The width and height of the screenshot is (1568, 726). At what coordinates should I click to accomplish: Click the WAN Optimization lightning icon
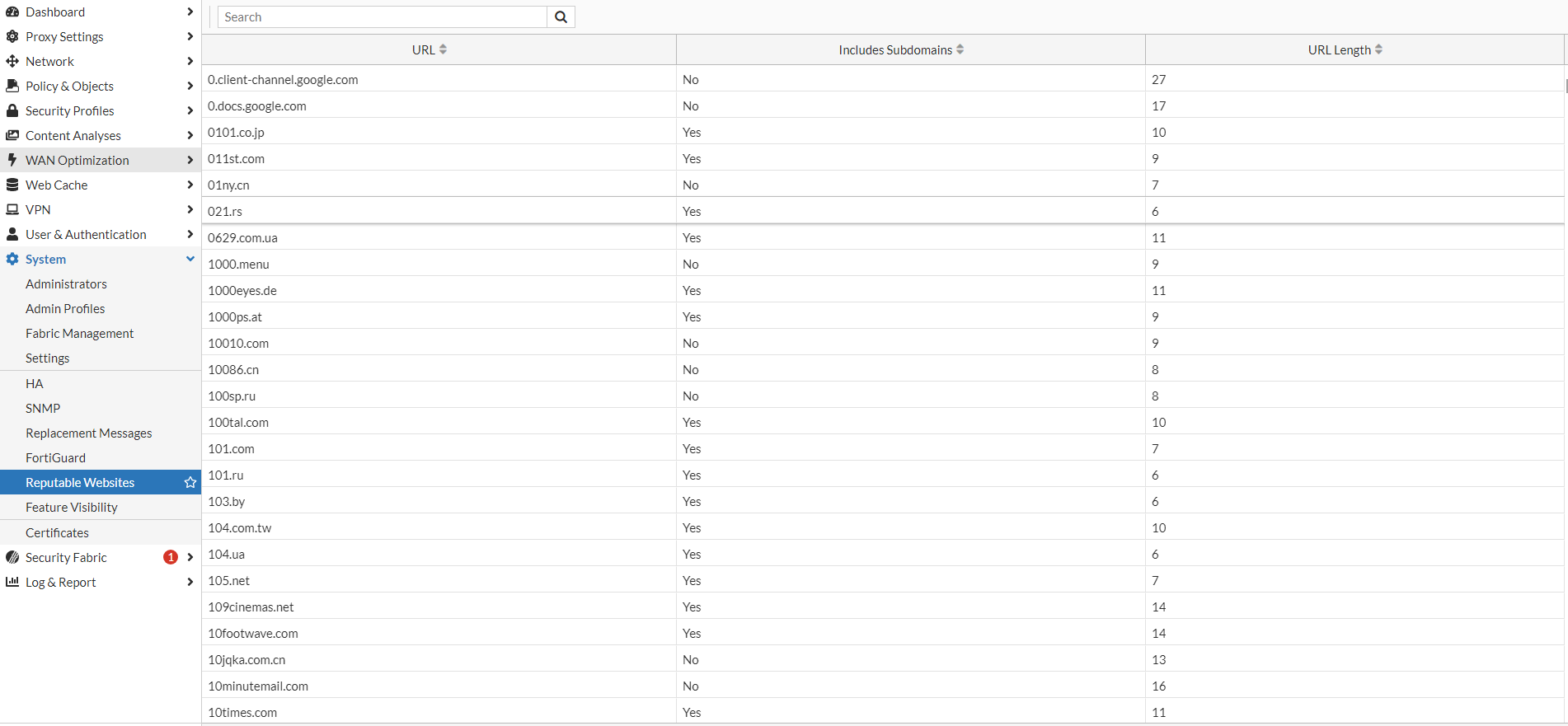coord(12,160)
